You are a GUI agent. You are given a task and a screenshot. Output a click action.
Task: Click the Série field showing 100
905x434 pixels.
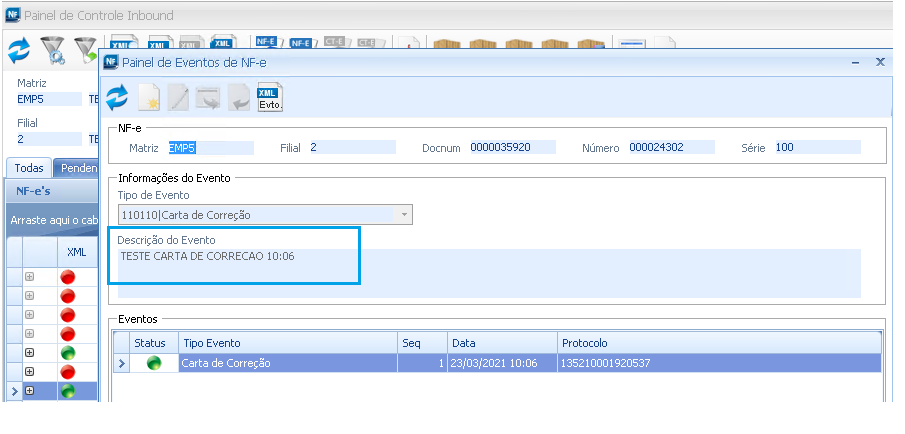(x=818, y=148)
